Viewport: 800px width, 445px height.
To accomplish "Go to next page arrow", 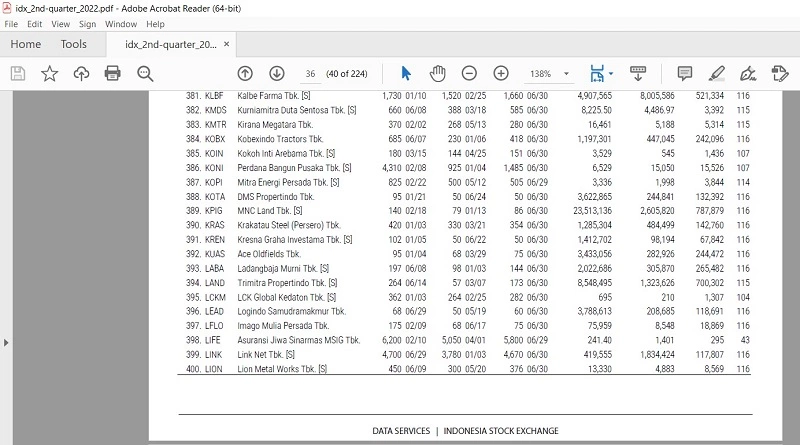I will pyautogui.click(x=277, y=73).
